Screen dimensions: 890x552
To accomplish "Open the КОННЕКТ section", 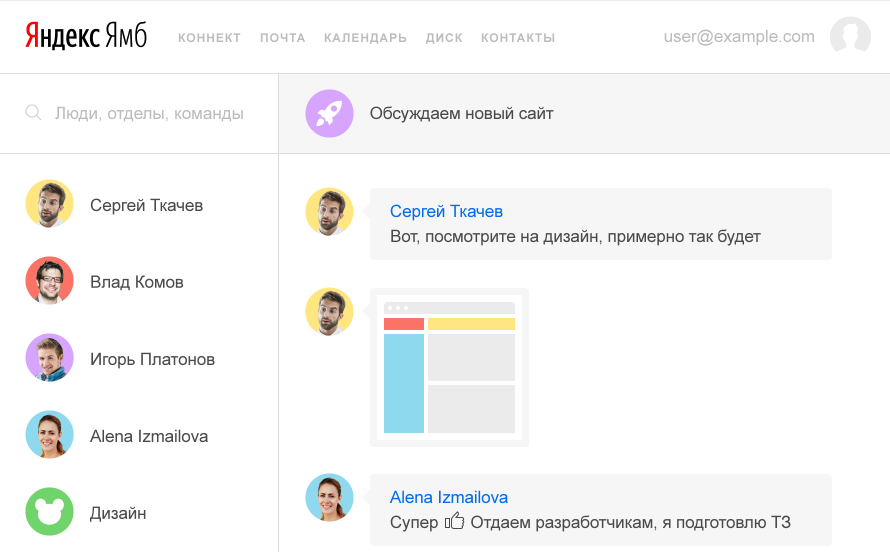I will [x=209, y=38].
